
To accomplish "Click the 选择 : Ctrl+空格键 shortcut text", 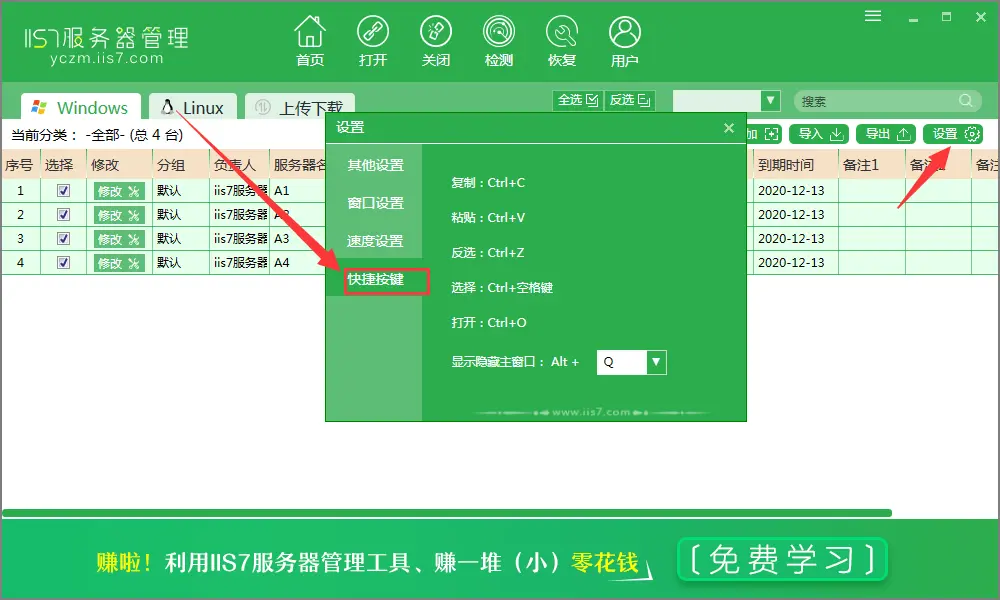I will 502,288.
